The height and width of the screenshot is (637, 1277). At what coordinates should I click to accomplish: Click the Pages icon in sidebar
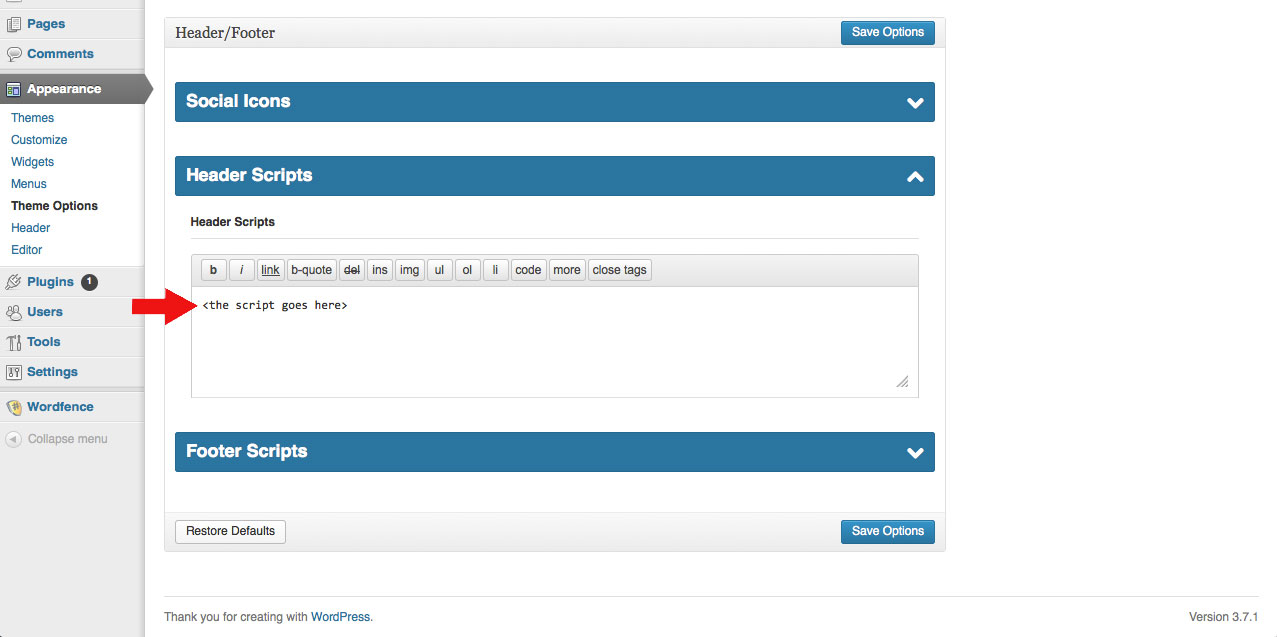(x=14, y=24)
